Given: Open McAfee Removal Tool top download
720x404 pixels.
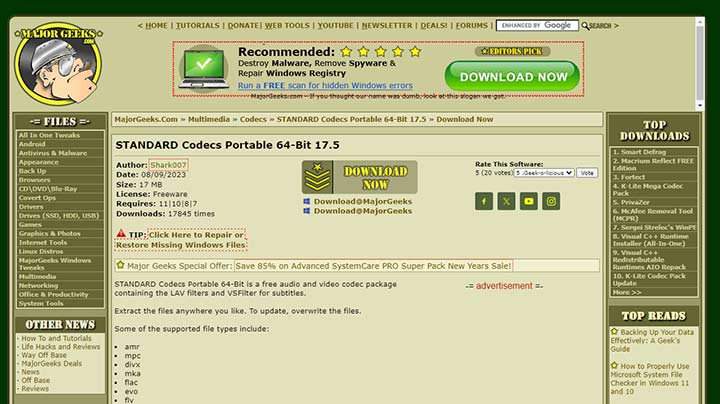Looking at the screenshot, I should (653, 215).
